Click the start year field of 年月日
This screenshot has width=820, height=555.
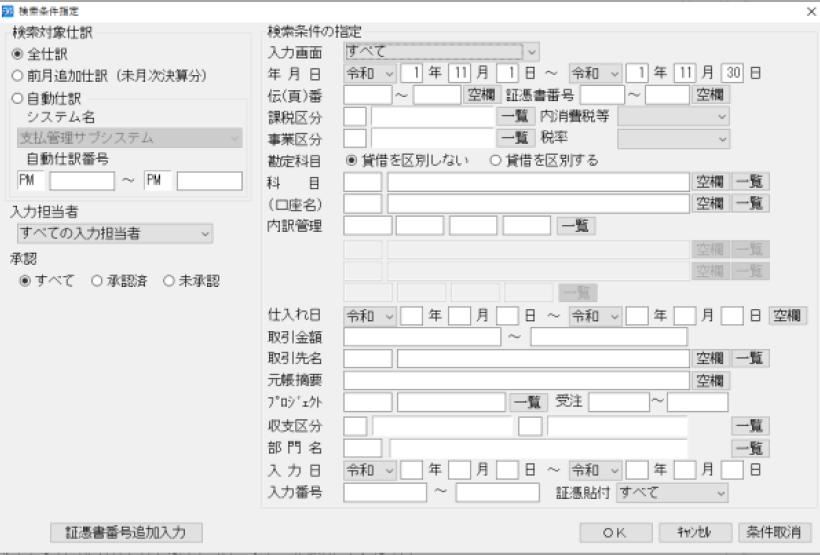(412, 74)
